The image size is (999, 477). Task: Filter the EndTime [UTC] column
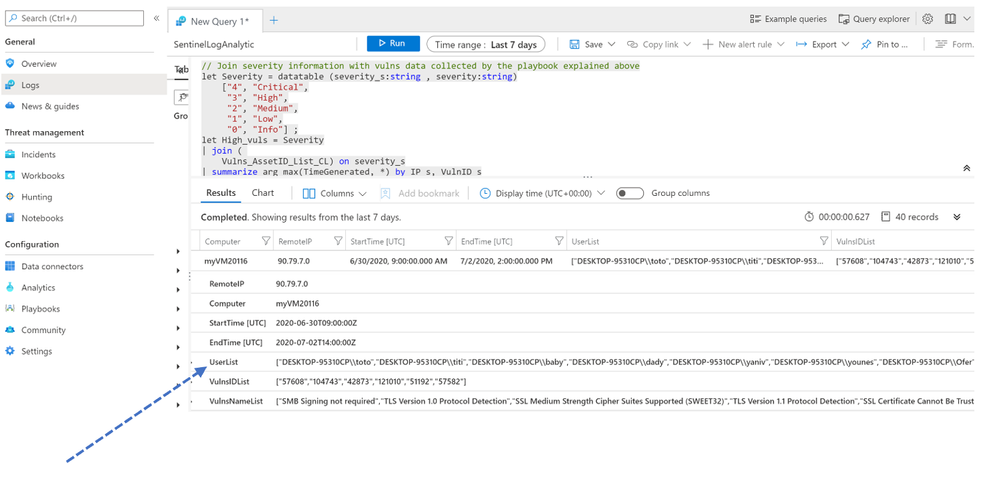559,241
